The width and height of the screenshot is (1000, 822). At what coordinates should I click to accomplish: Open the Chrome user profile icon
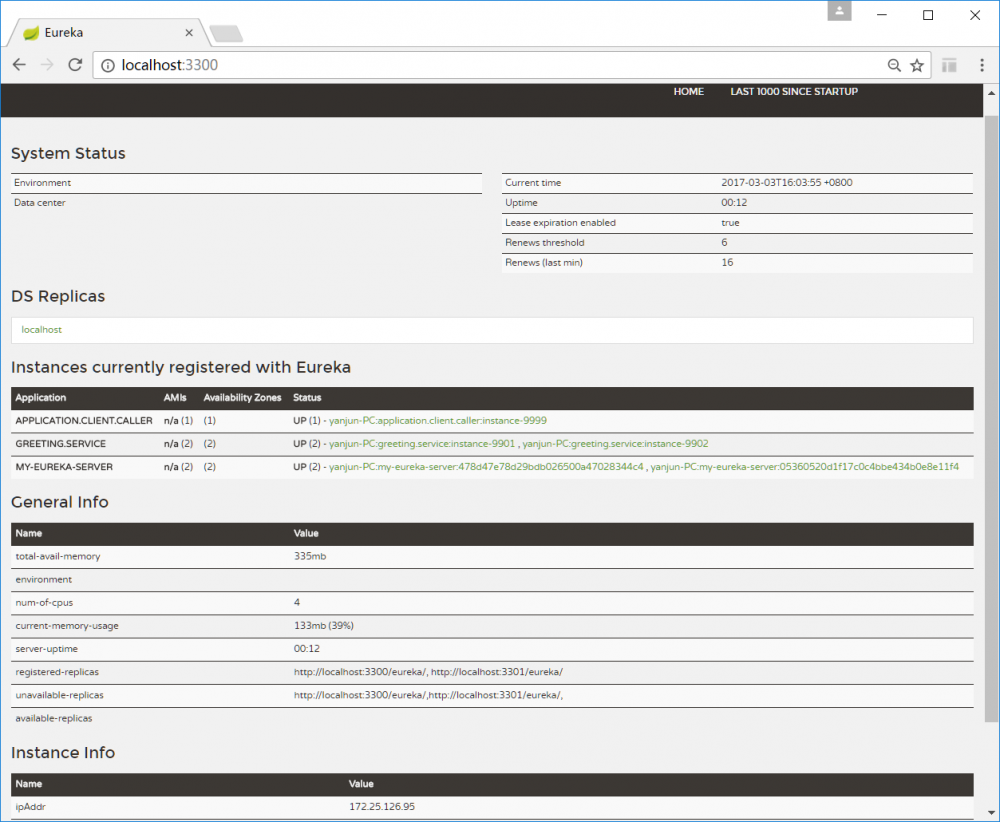tap(839, 11)
